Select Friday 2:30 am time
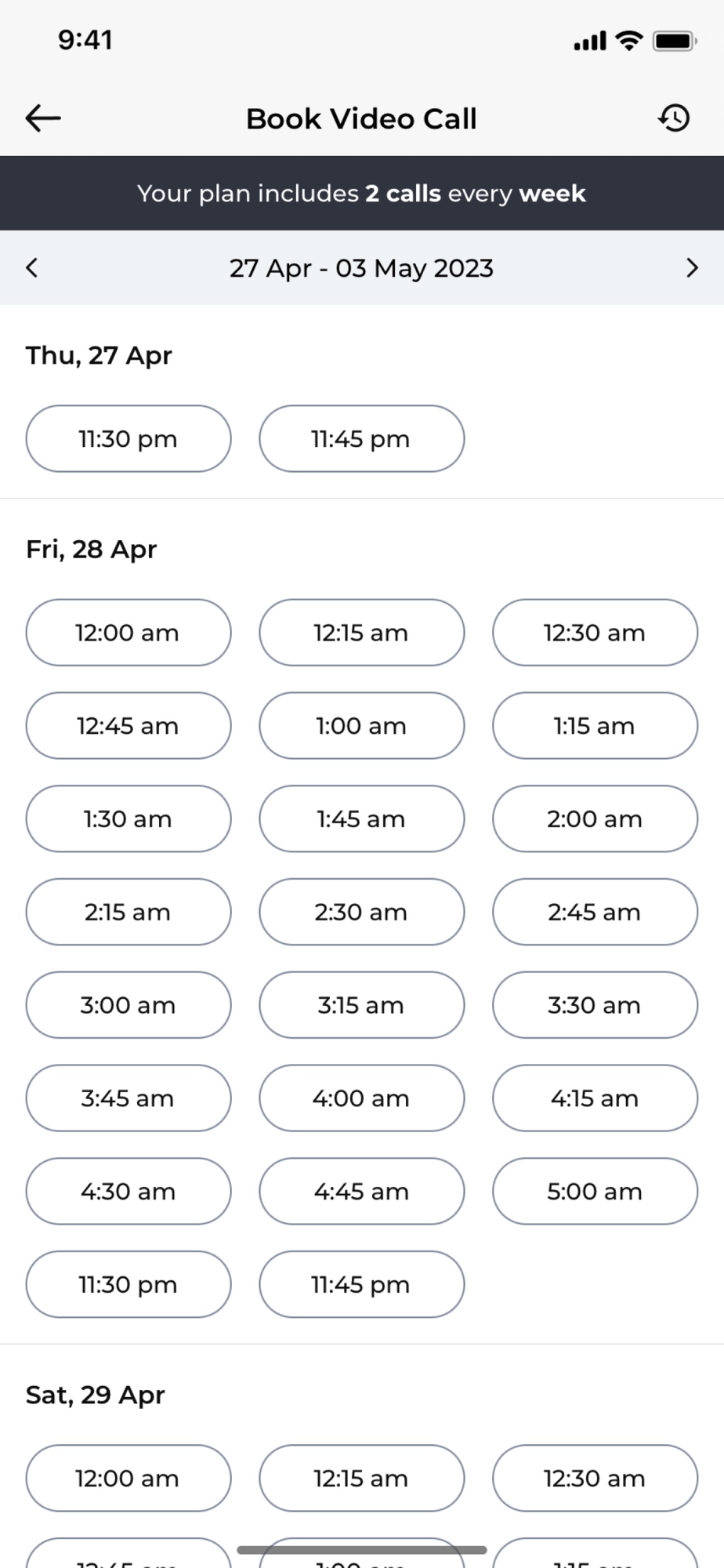Screen dimensions: 724x1568 (361, 912)
